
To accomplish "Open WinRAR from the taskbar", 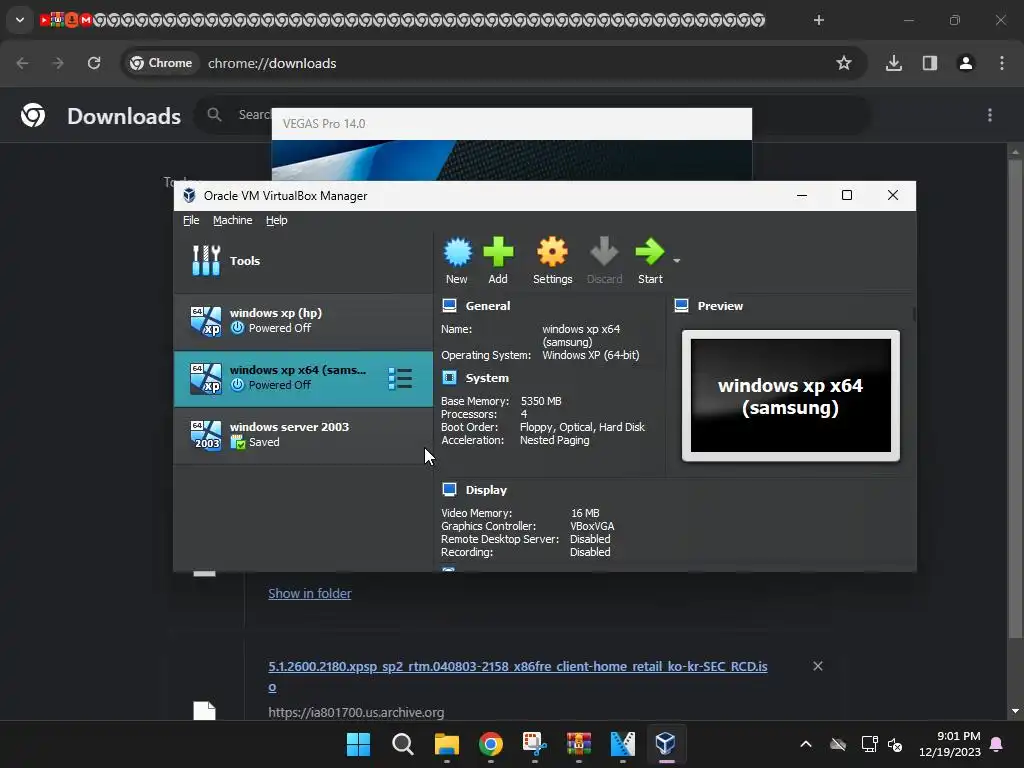I will [579, 744].
